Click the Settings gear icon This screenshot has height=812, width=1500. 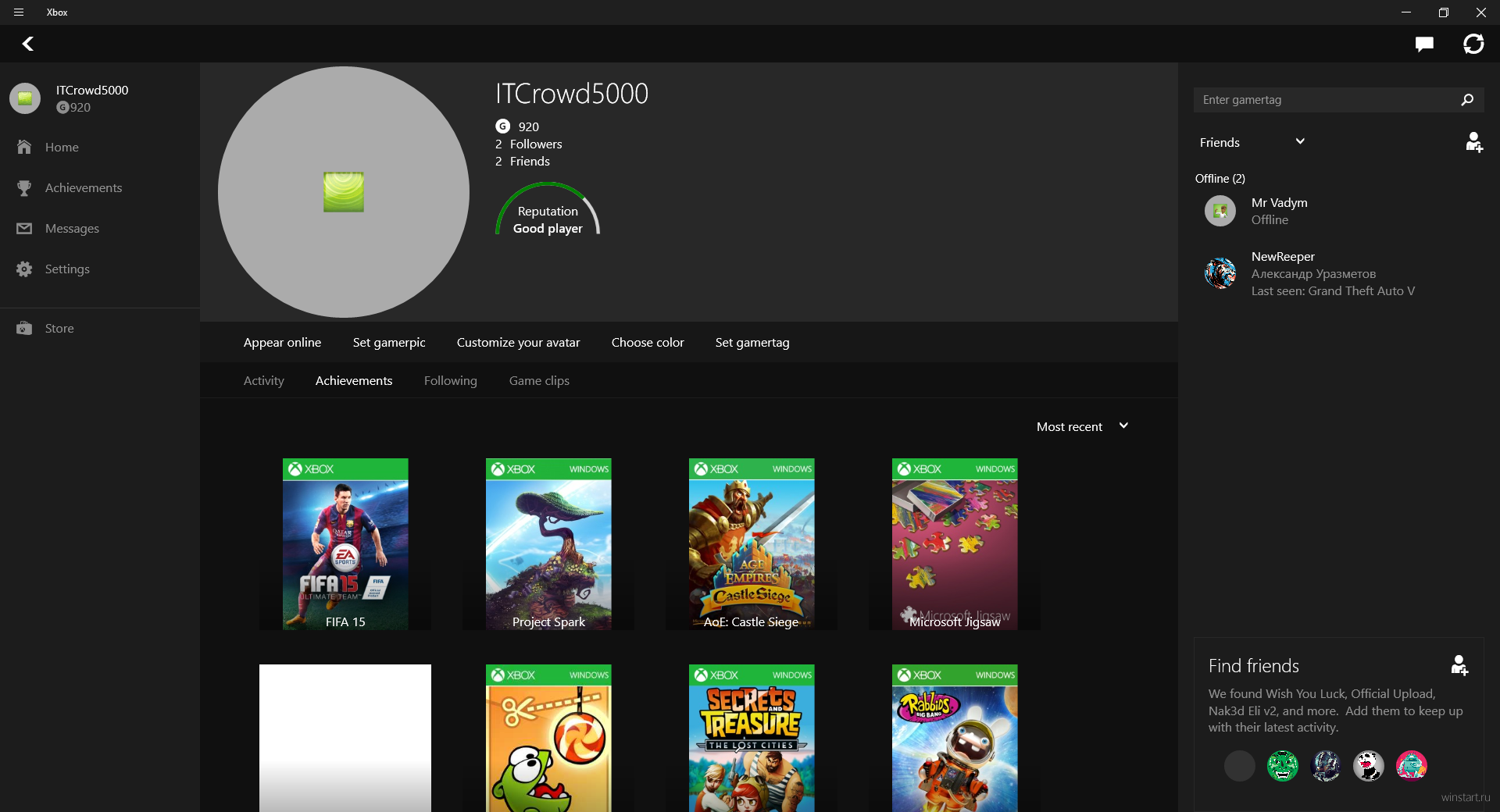[24, 269]
